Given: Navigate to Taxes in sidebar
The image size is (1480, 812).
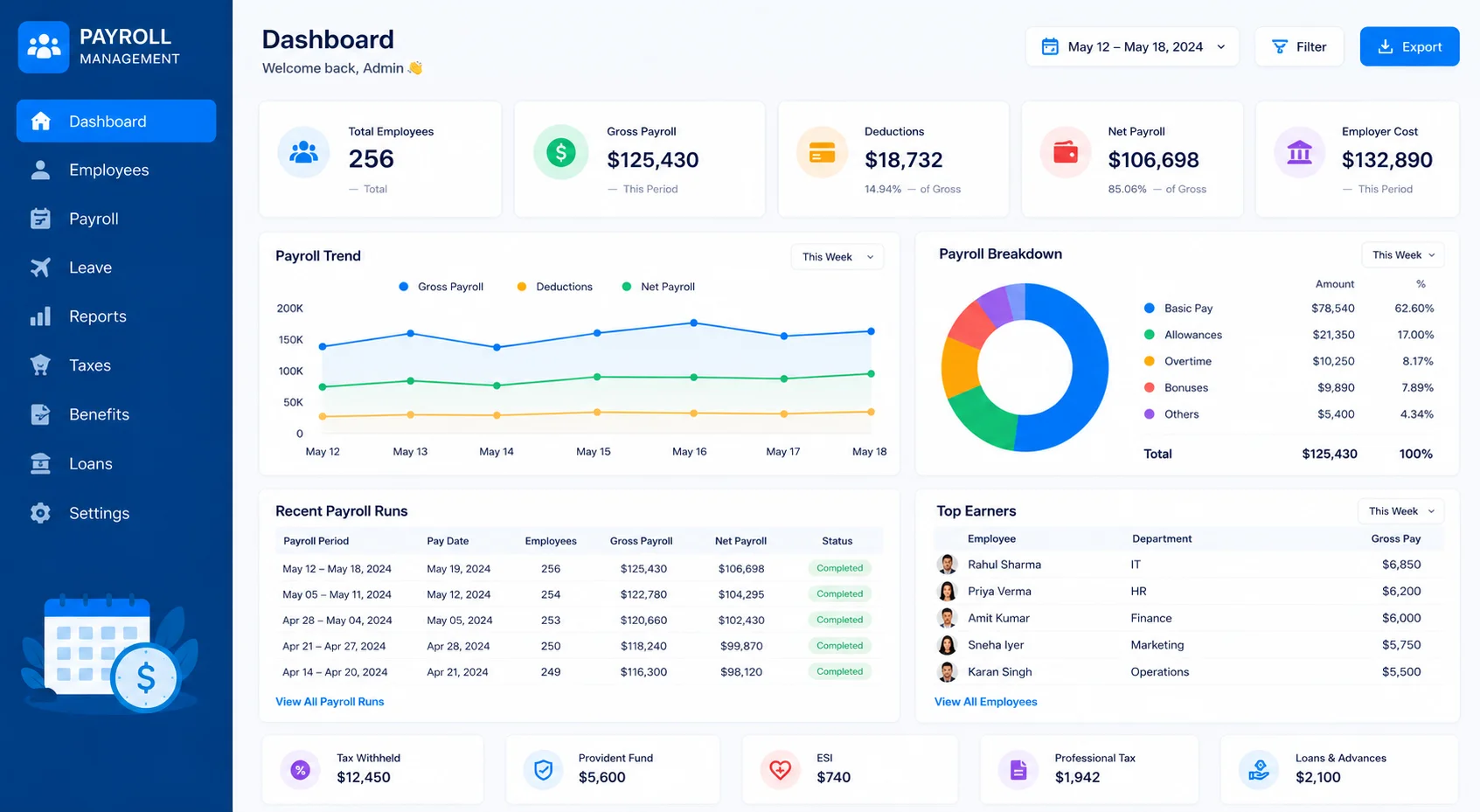Looking at the screenshot, I should click(116, 365).
